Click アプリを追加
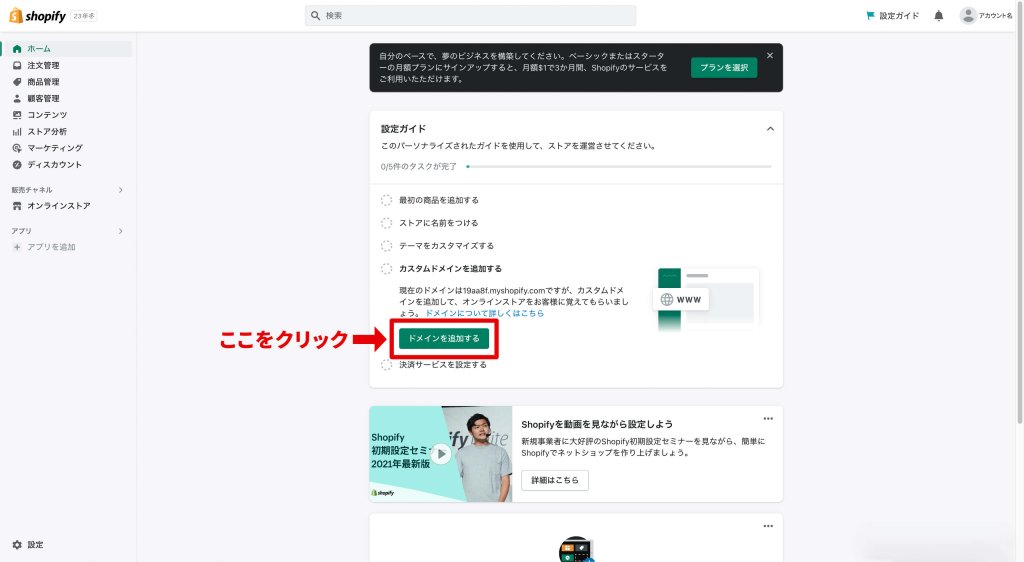Viewport: 1024px width, 562px height. click(52, 247)
